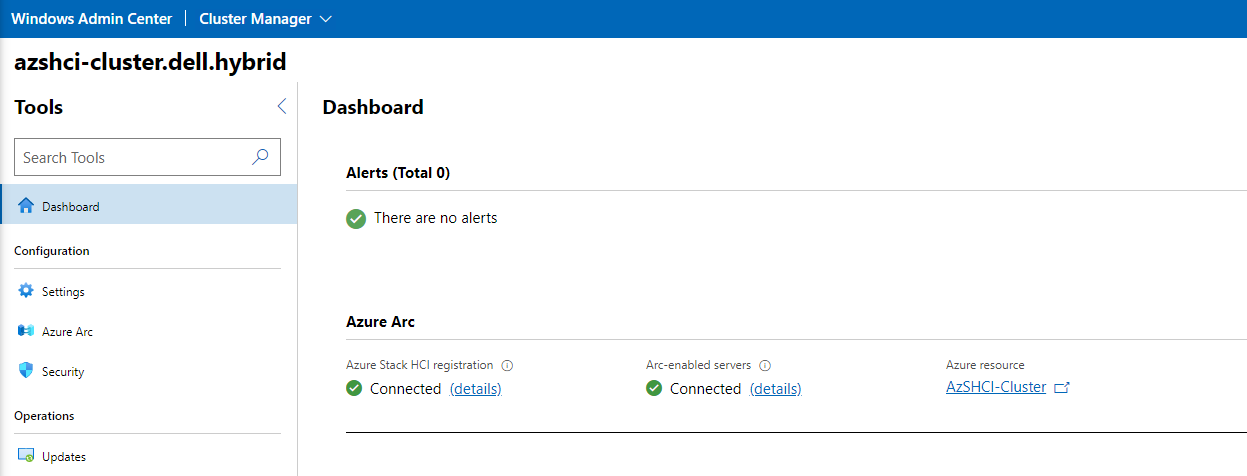Focus the Search Tools input field
Screen dimensions: 1247x476
point(130,157)
